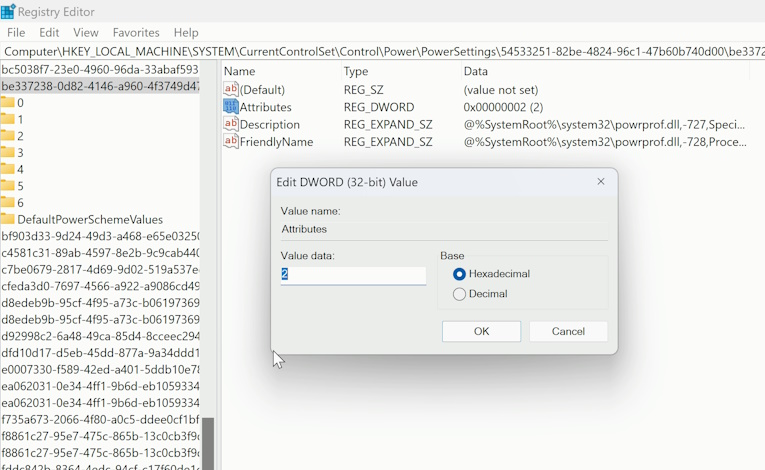The width and height of the screenshot is (765, 470).
Task: Click the REG_DWORD type cell
Action: pyautogui.click(x=379, y=107)
